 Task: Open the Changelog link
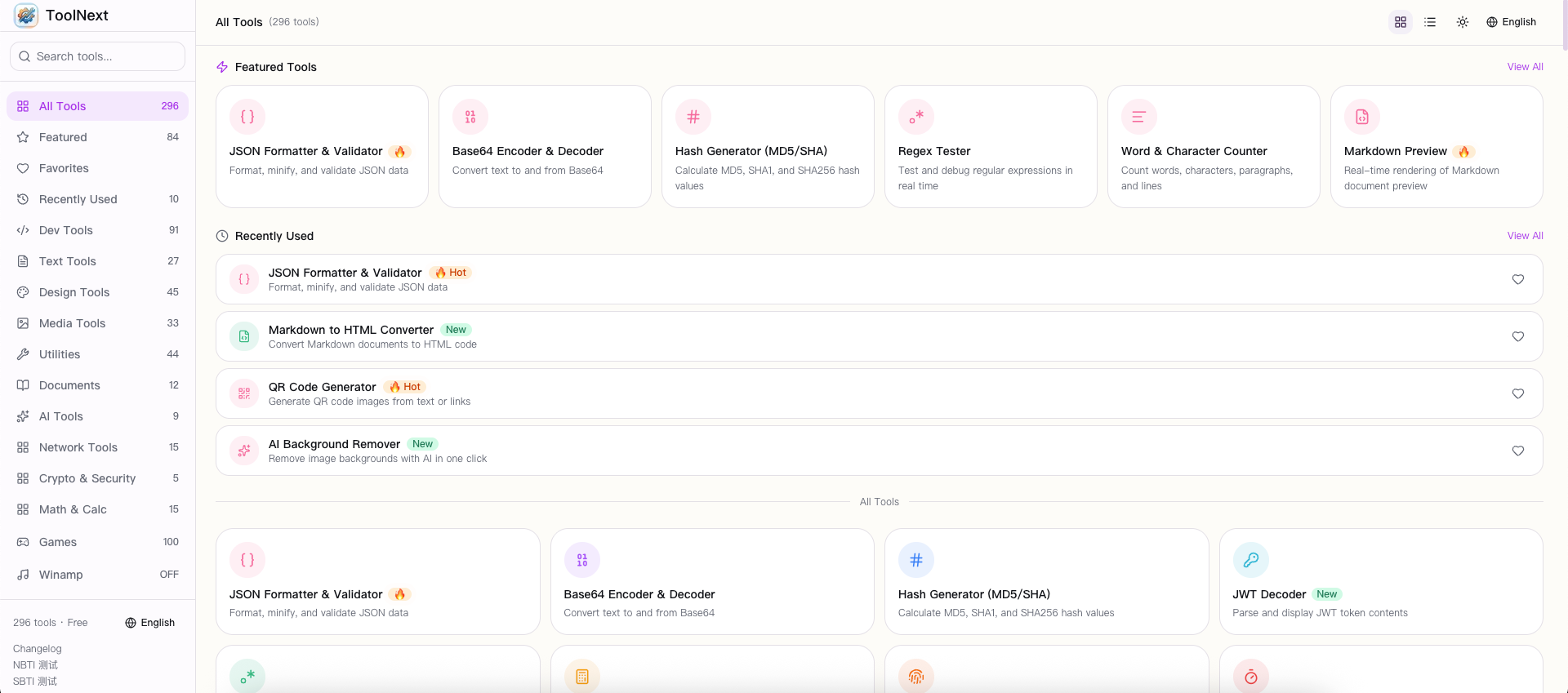pos(38,649)
